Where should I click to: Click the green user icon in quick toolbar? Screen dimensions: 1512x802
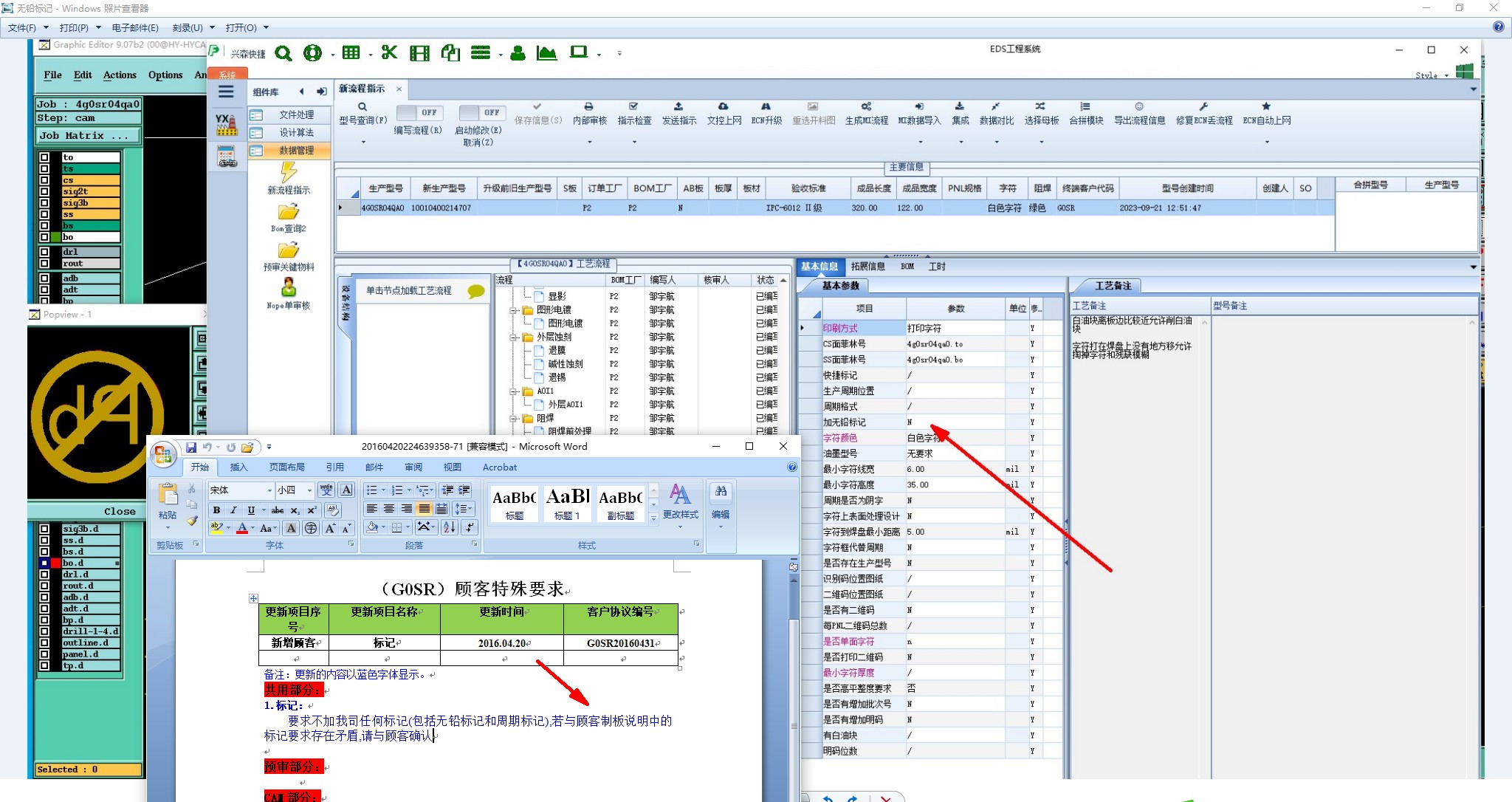click(518, 53)
